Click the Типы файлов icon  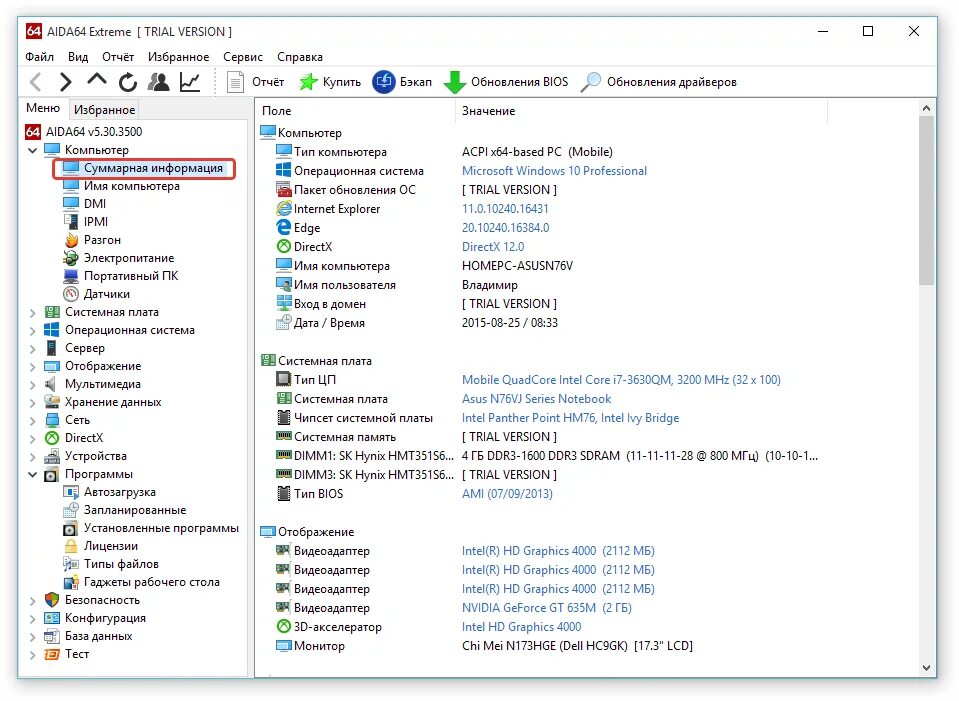point(71,564)
